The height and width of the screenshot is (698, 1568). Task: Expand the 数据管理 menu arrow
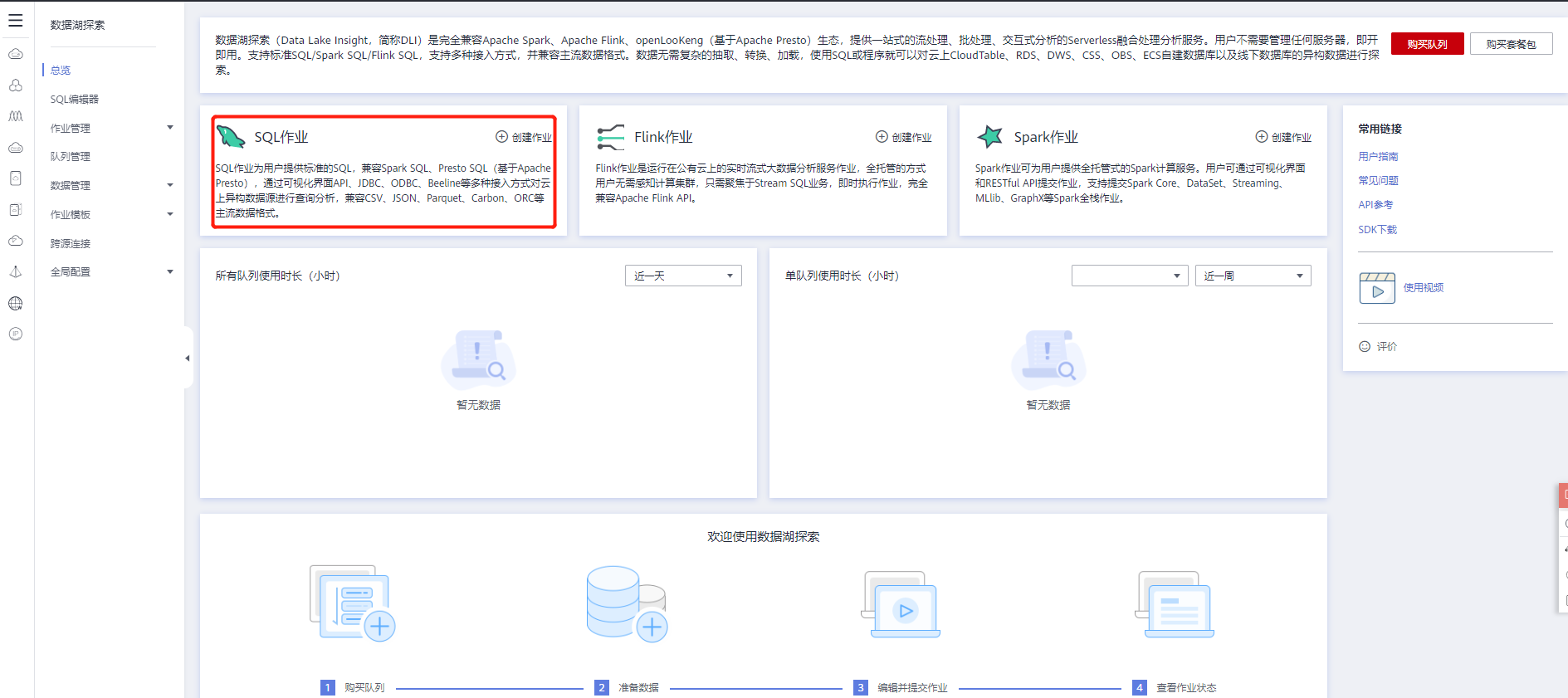[170, 185]
